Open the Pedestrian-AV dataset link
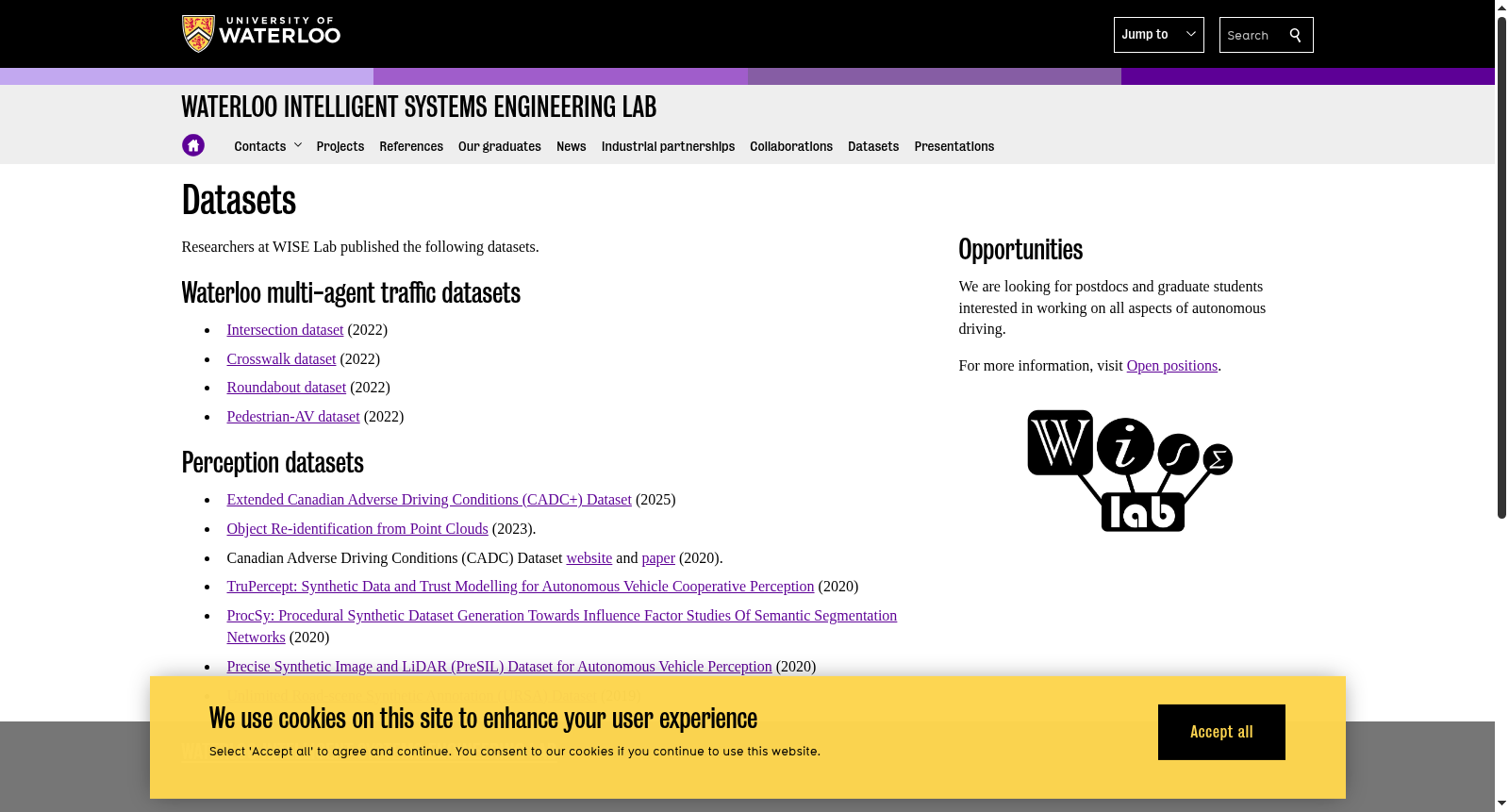This screenshot has height=812, width=1509. coord(293,417)
